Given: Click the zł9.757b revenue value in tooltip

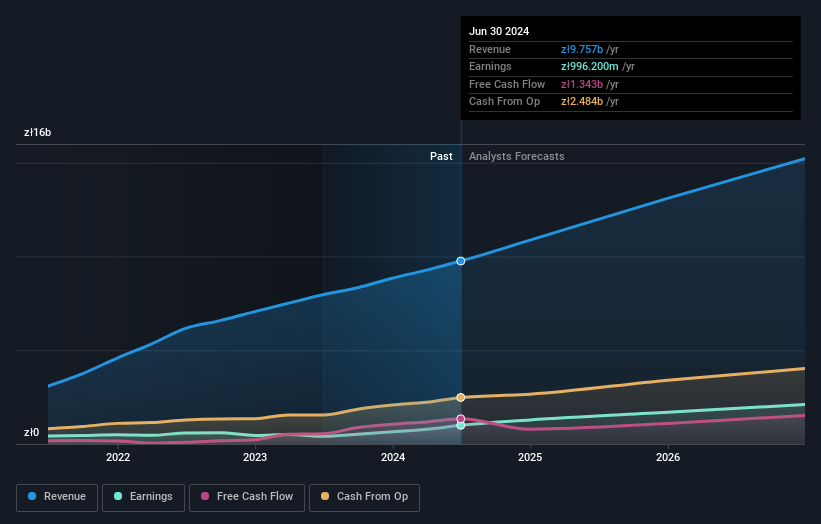Looking at the screenshot, I should [582, 49].
